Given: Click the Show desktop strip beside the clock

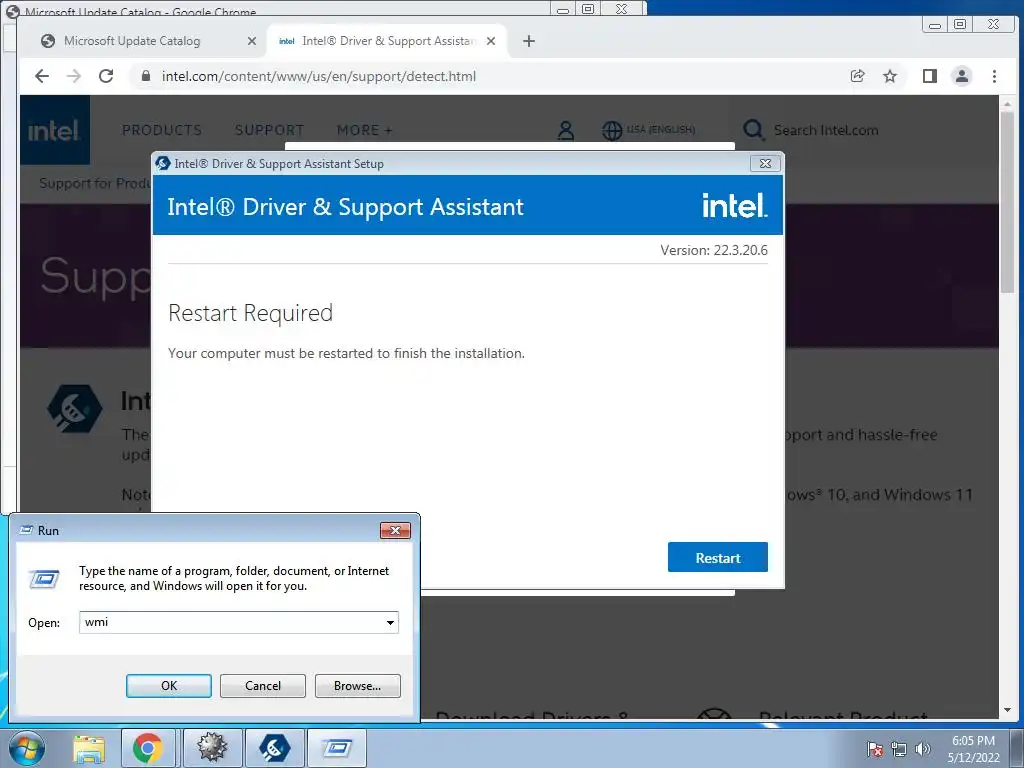Looking at the screenshot, I should (x=1016, y=748).
